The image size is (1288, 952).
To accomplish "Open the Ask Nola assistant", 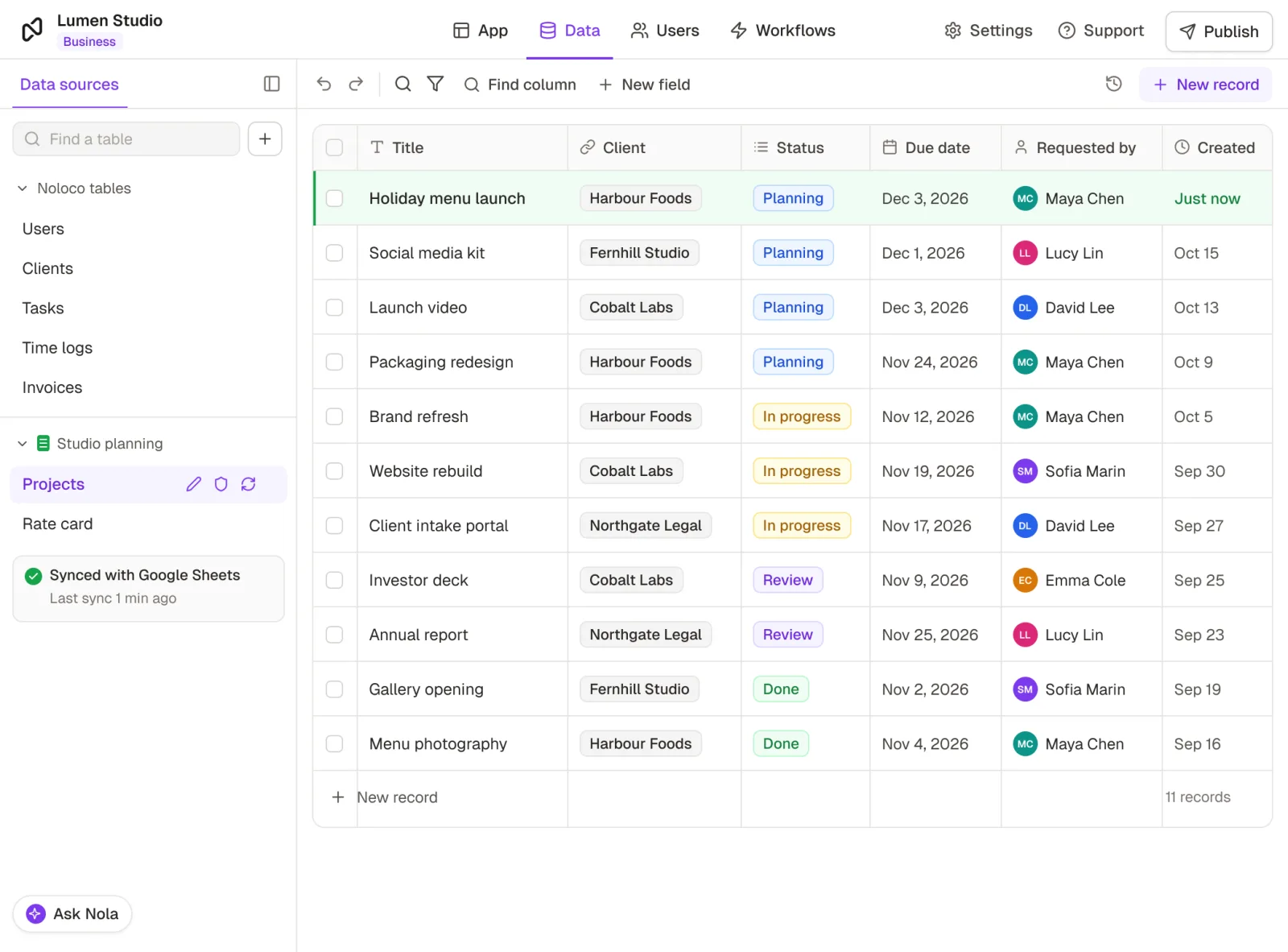I will tap(72, 913).
